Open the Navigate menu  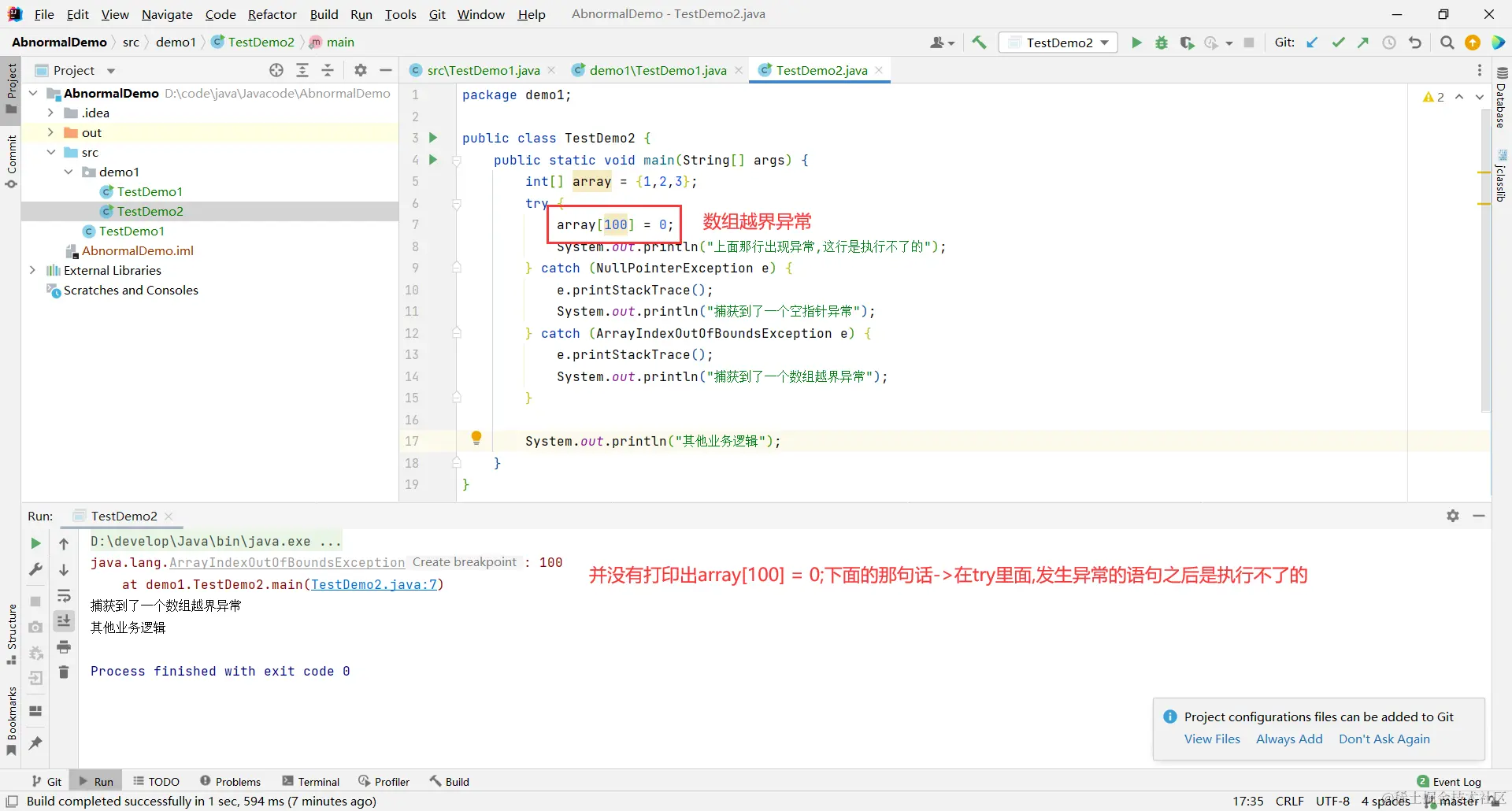[x=167, y=14]
